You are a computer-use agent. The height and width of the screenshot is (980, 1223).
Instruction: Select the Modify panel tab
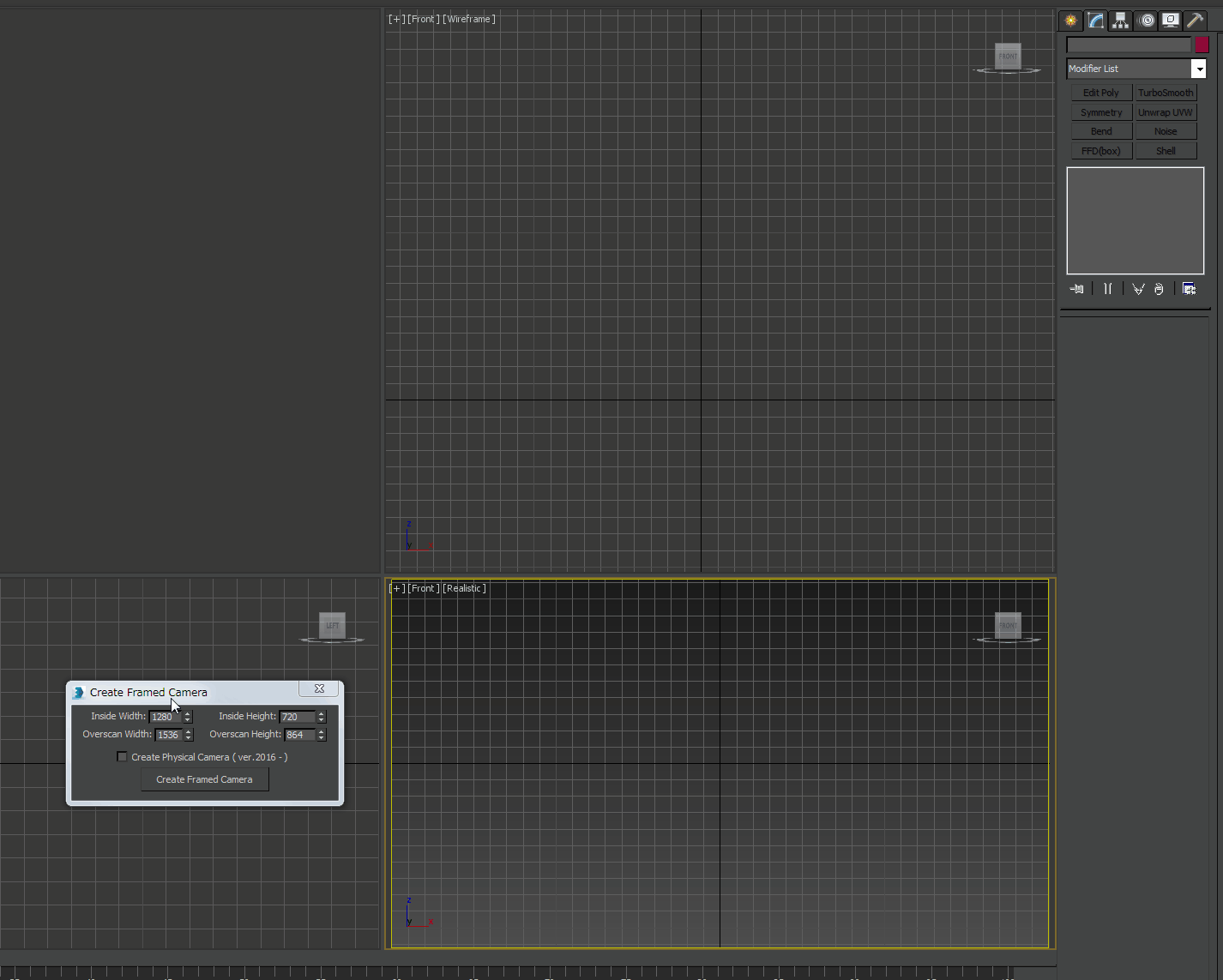pyautogui.click(x=1095, y=20)
